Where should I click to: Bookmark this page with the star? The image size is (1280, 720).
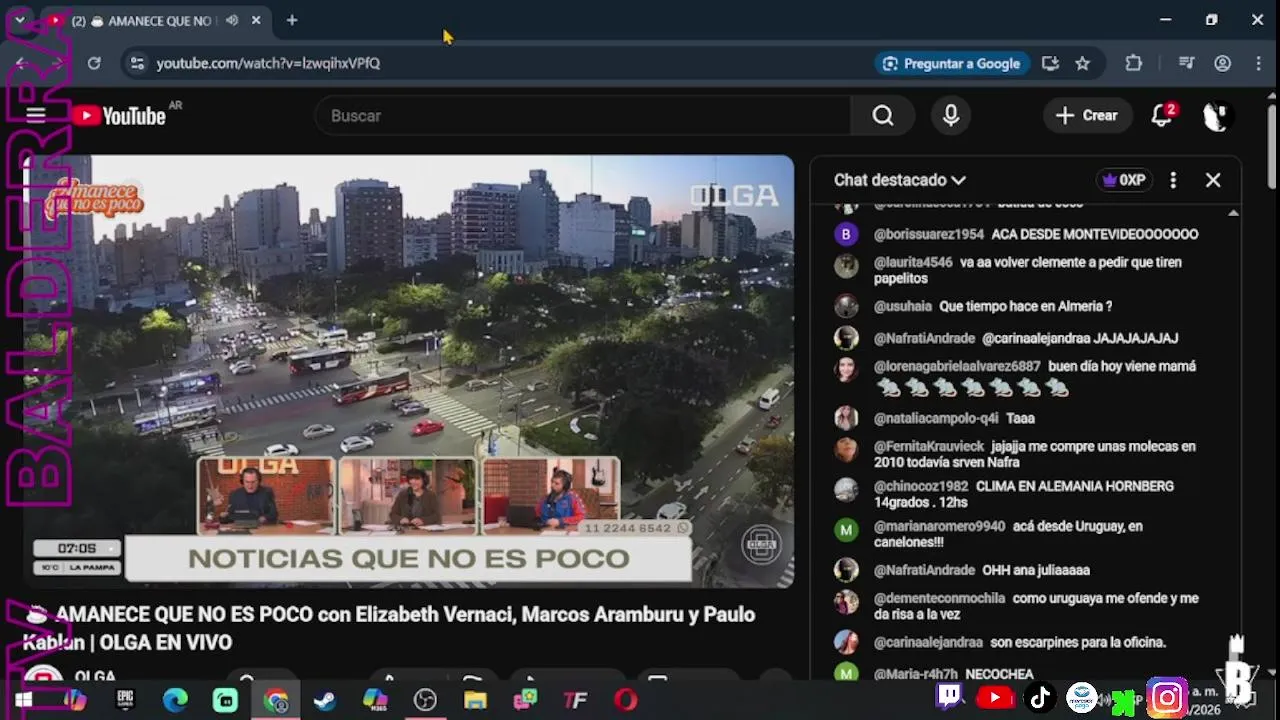click(1082, 63)
